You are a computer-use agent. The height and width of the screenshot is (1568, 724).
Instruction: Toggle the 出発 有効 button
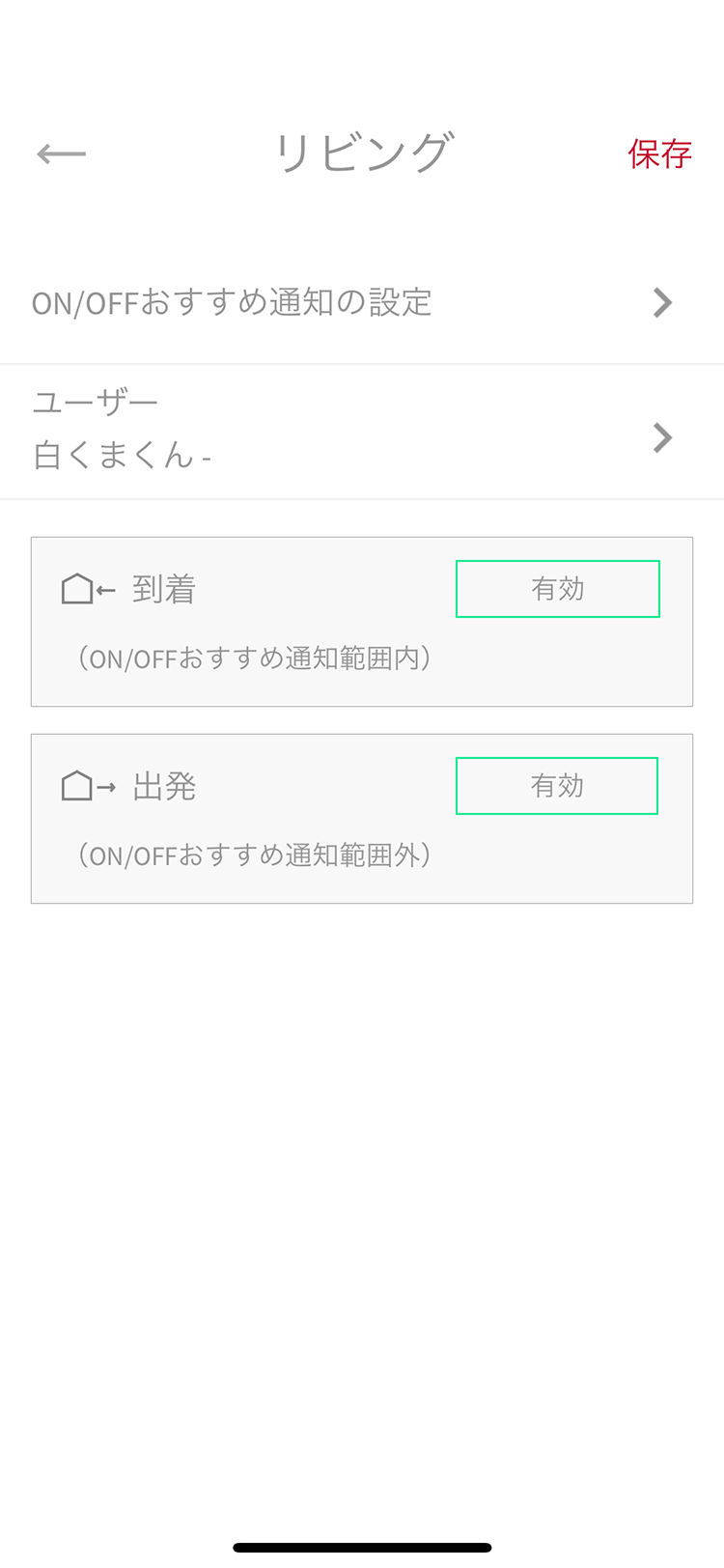[557, 786]
